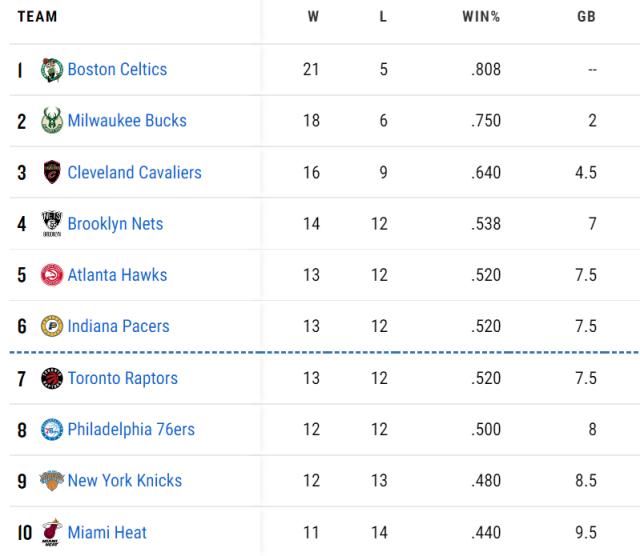Click the Atlanta Hawks logo icon
Screen dimensions: 640x556
click(x=52, y=275)
